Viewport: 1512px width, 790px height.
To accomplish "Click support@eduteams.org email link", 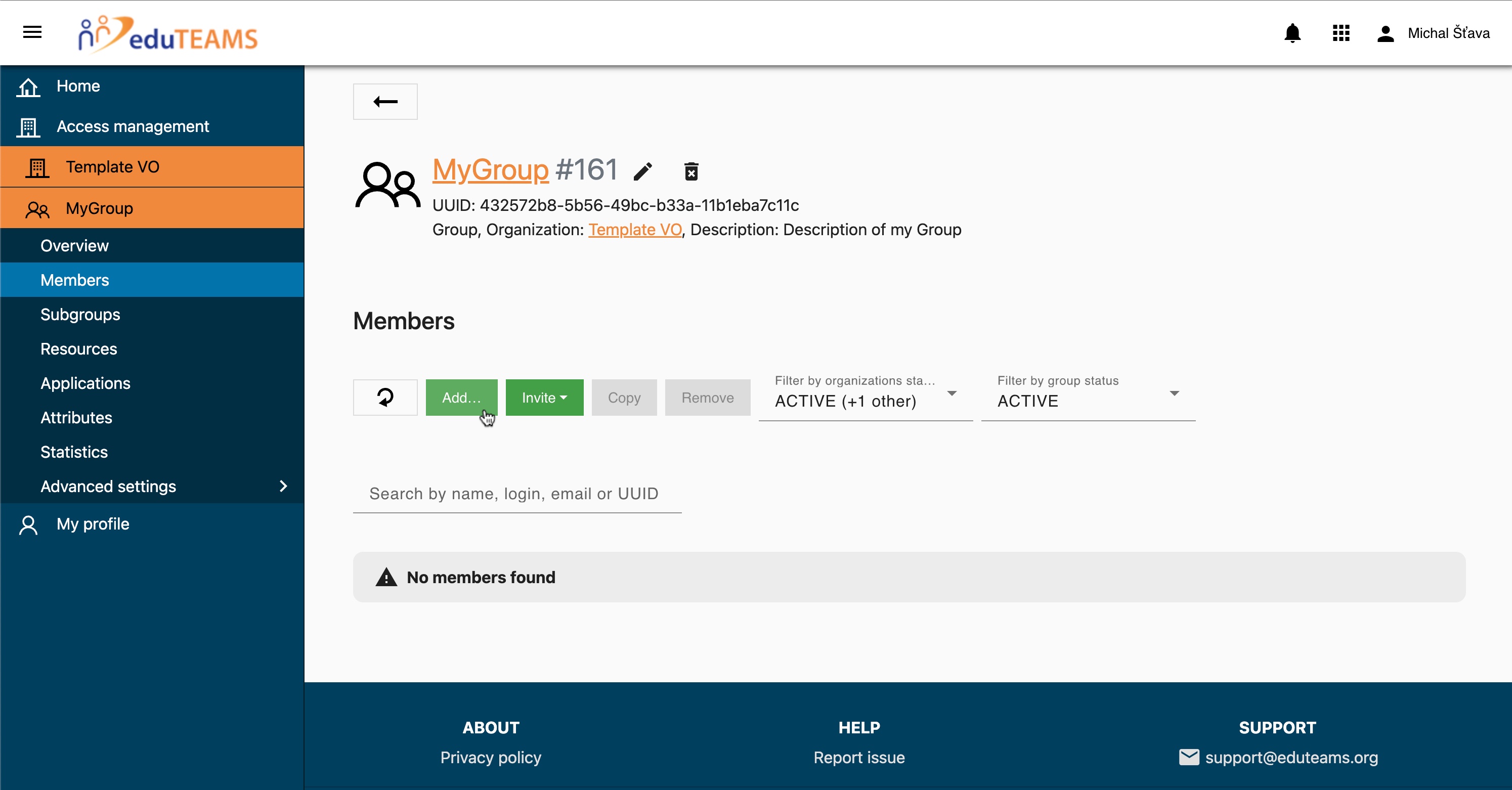I will click(1291, 757).
